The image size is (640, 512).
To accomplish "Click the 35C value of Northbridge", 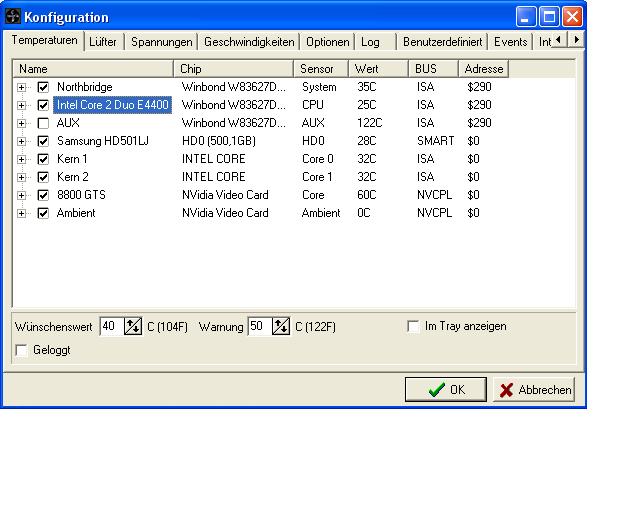I will point(367,87).
